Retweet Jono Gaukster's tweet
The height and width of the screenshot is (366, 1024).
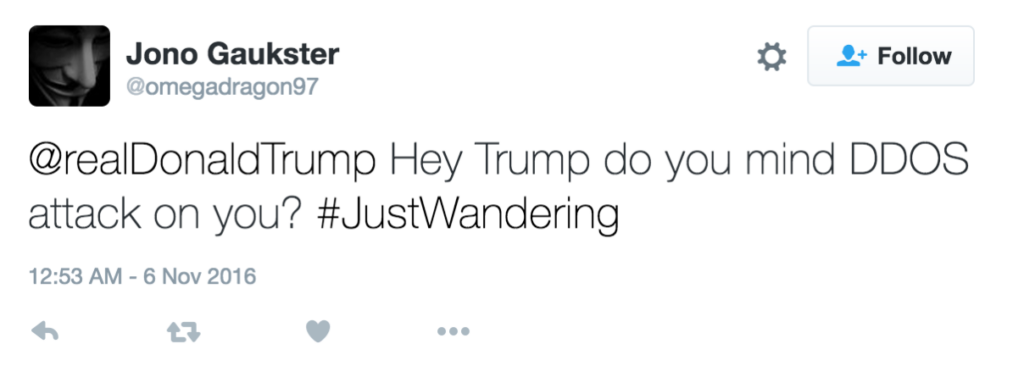[x=184, y=332]
